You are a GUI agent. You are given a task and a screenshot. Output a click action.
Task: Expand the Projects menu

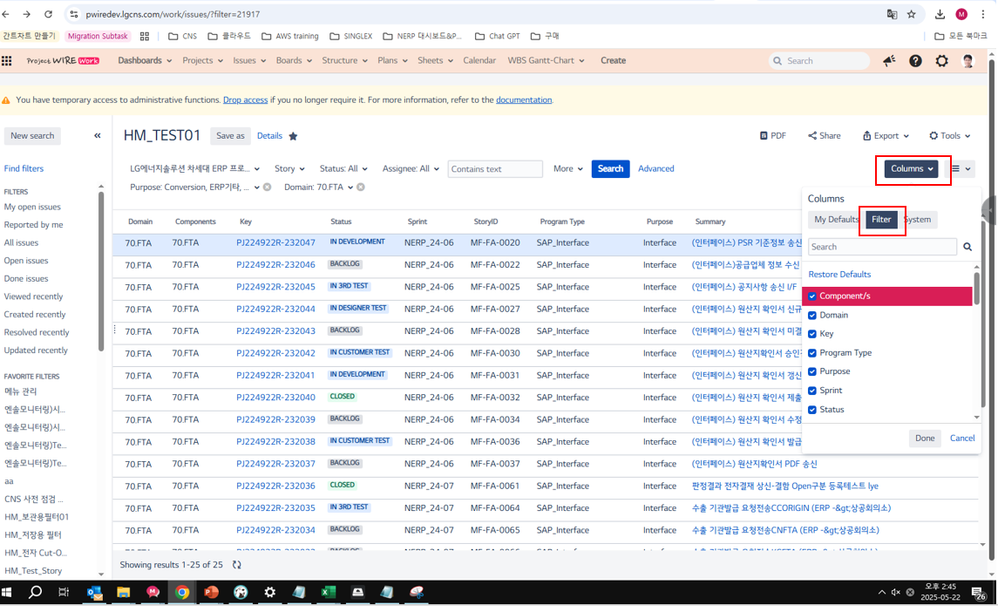coord(202,60)
